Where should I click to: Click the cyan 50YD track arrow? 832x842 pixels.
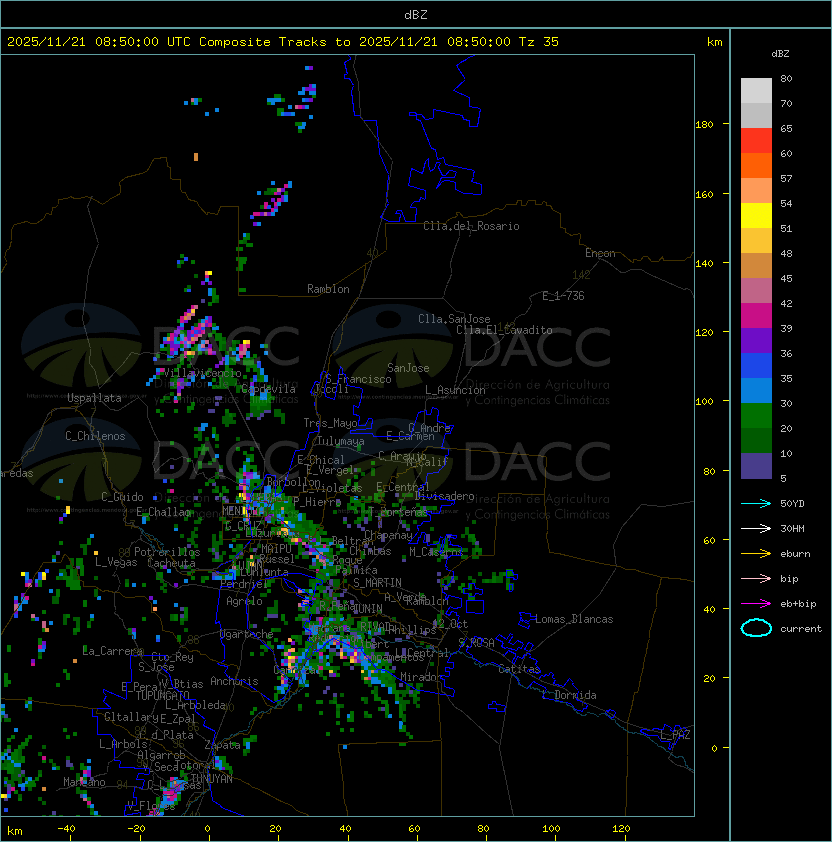tap(756, 503)
